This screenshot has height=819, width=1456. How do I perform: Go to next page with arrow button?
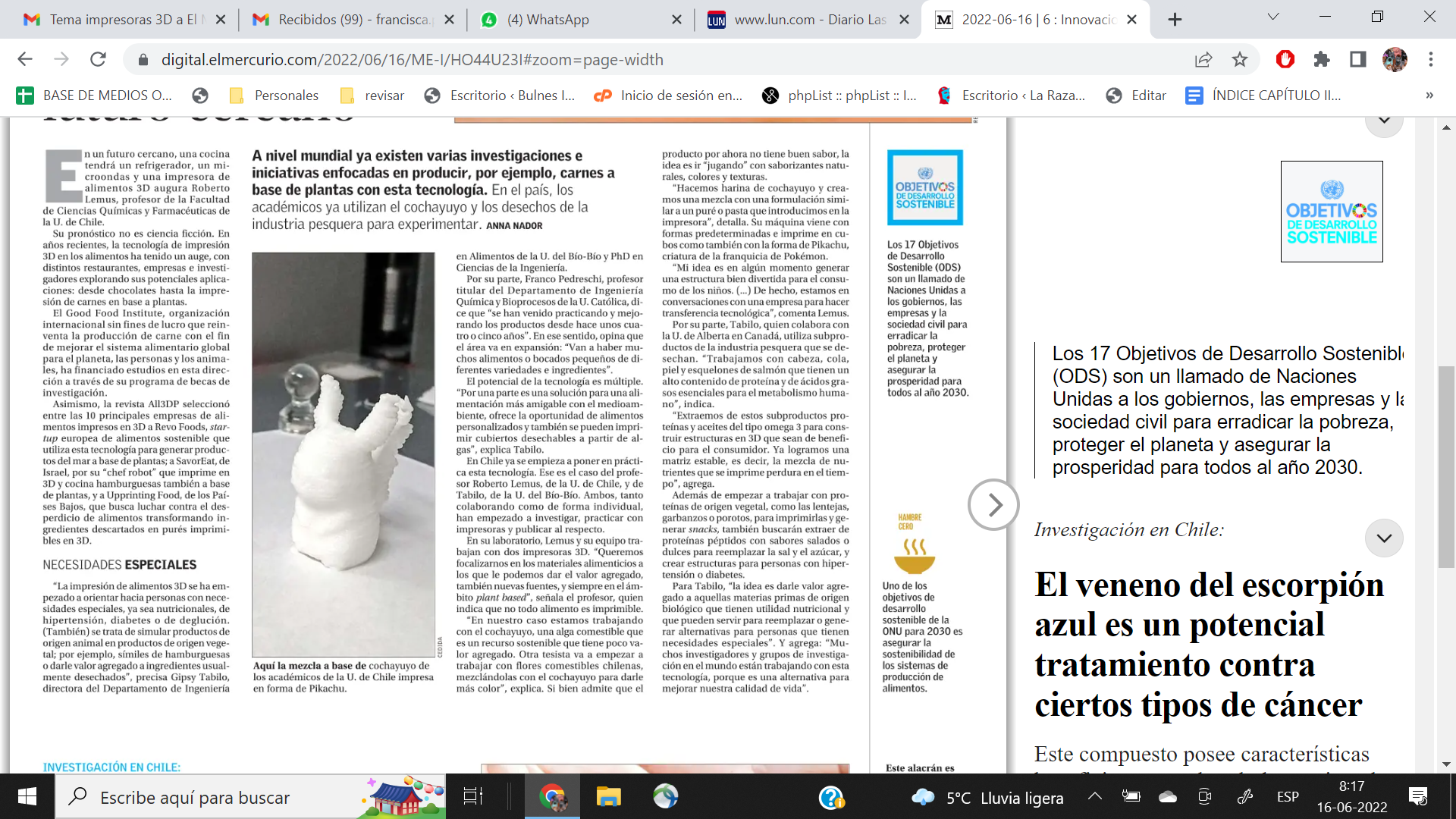(993, 504)
